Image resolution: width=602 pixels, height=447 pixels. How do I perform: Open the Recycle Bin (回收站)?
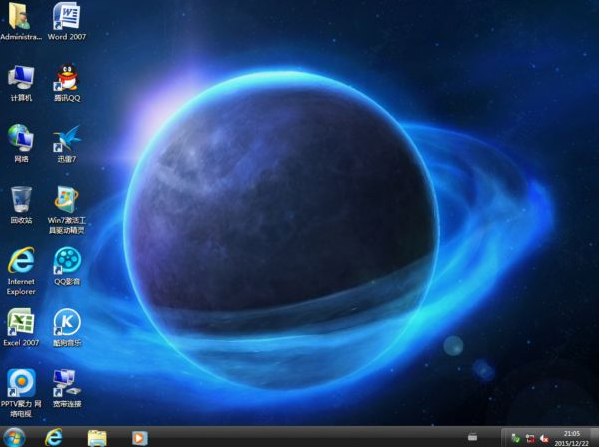[x=21, y=198]
